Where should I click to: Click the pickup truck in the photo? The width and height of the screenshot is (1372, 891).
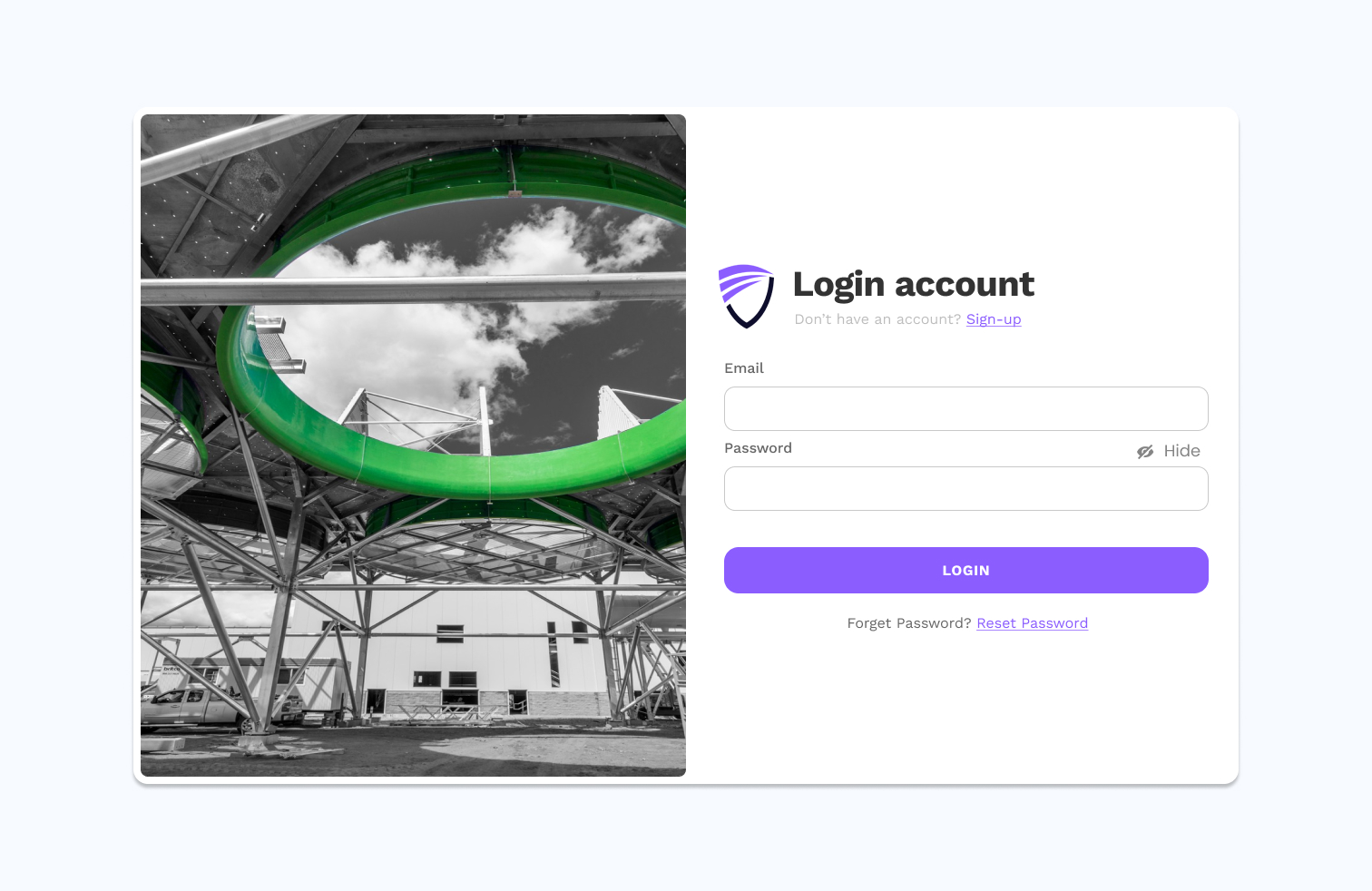[195, 708]
